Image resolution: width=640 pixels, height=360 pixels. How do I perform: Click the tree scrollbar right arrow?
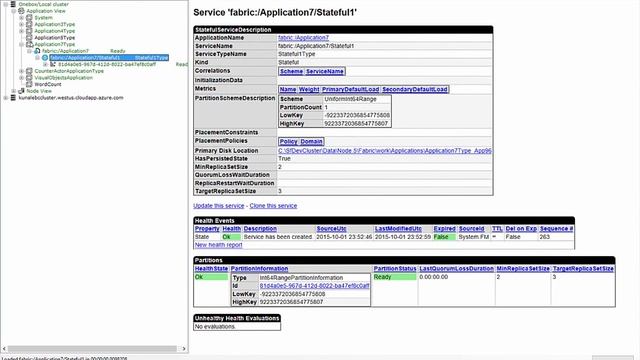coord(184,349)
